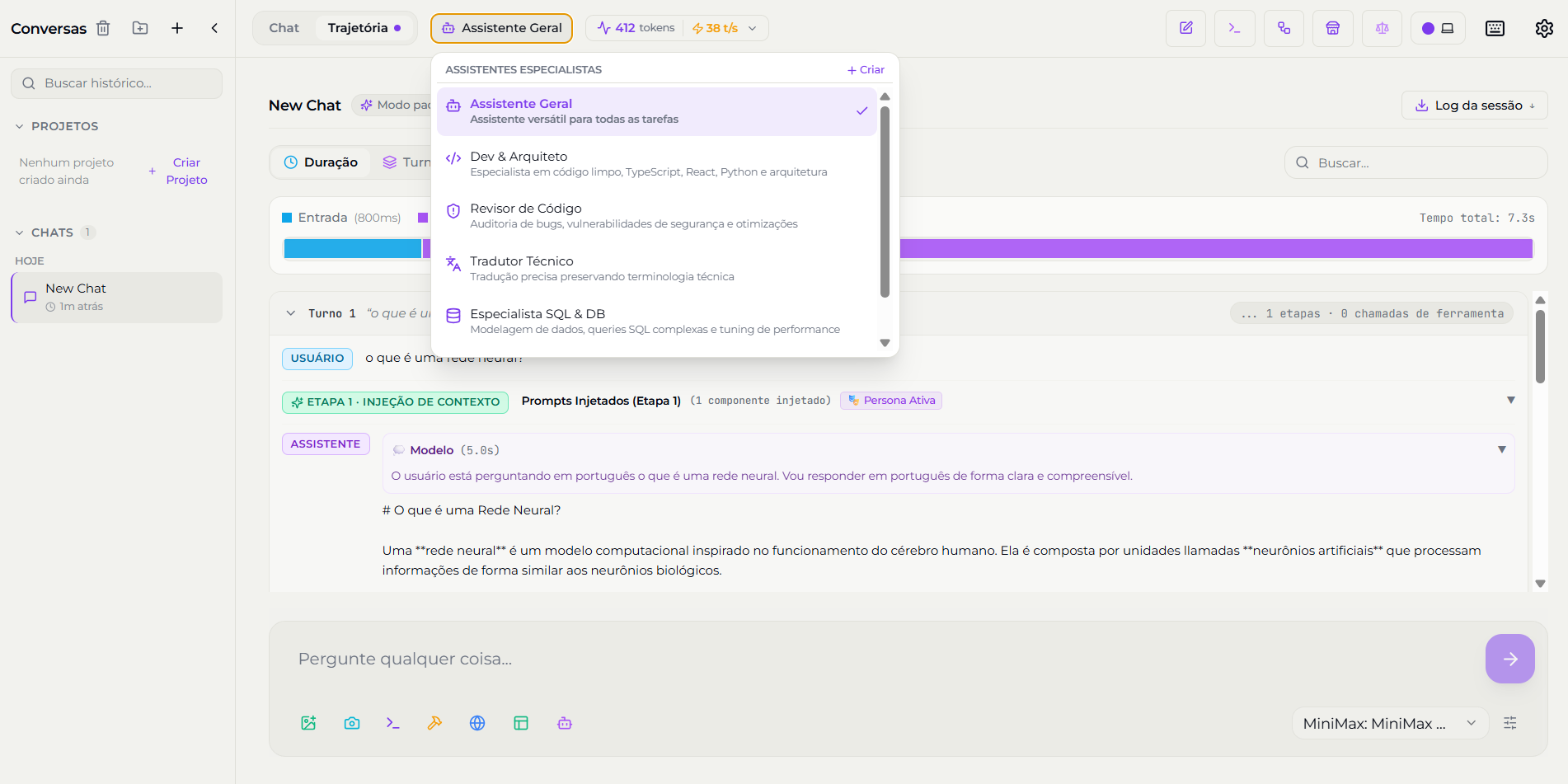The image size is (1568, 784).
Task: Click the globe web search icon
Action: tap(477, 723)
